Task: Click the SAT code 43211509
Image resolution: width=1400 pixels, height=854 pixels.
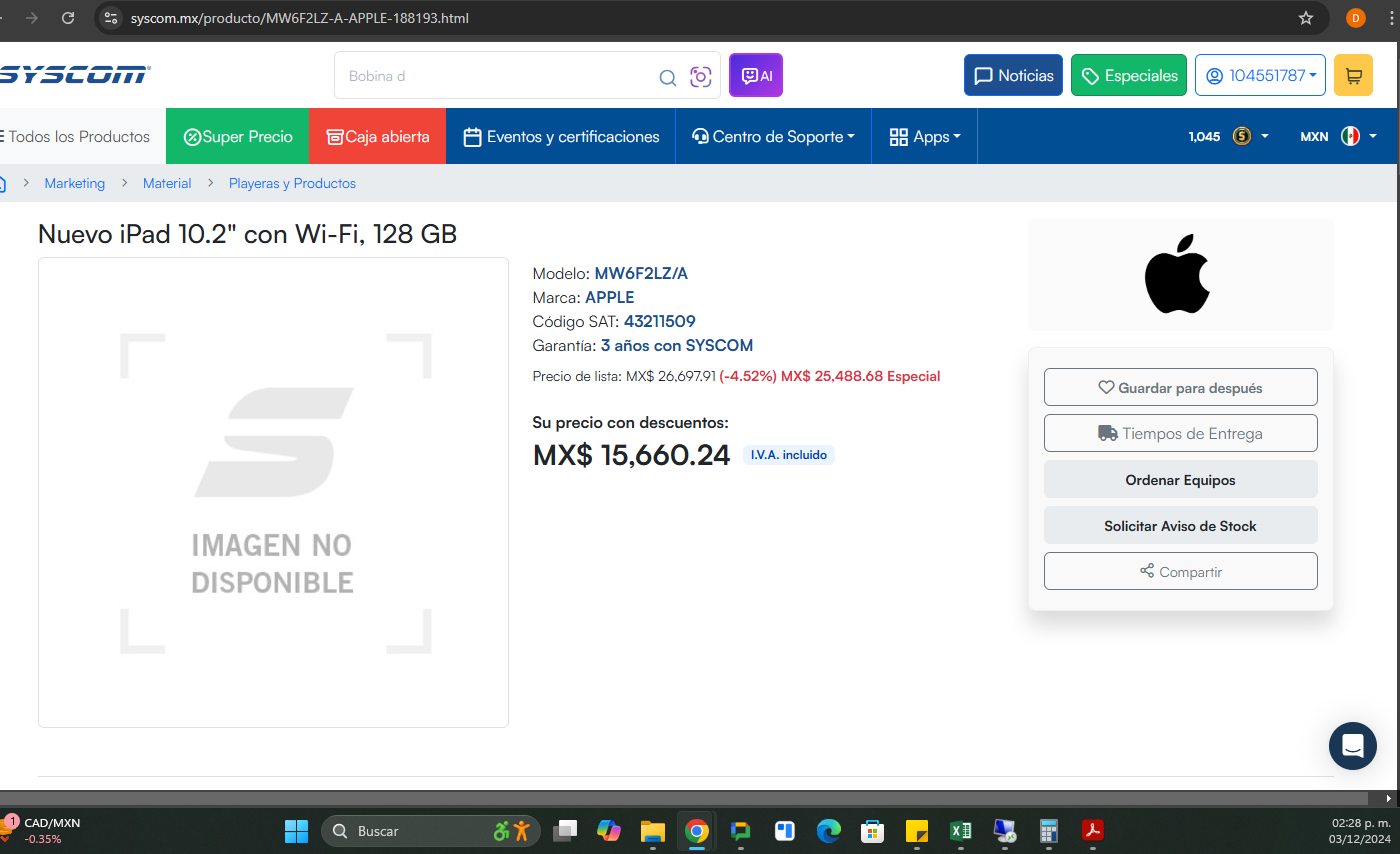Action: click(x=660, y=321)
